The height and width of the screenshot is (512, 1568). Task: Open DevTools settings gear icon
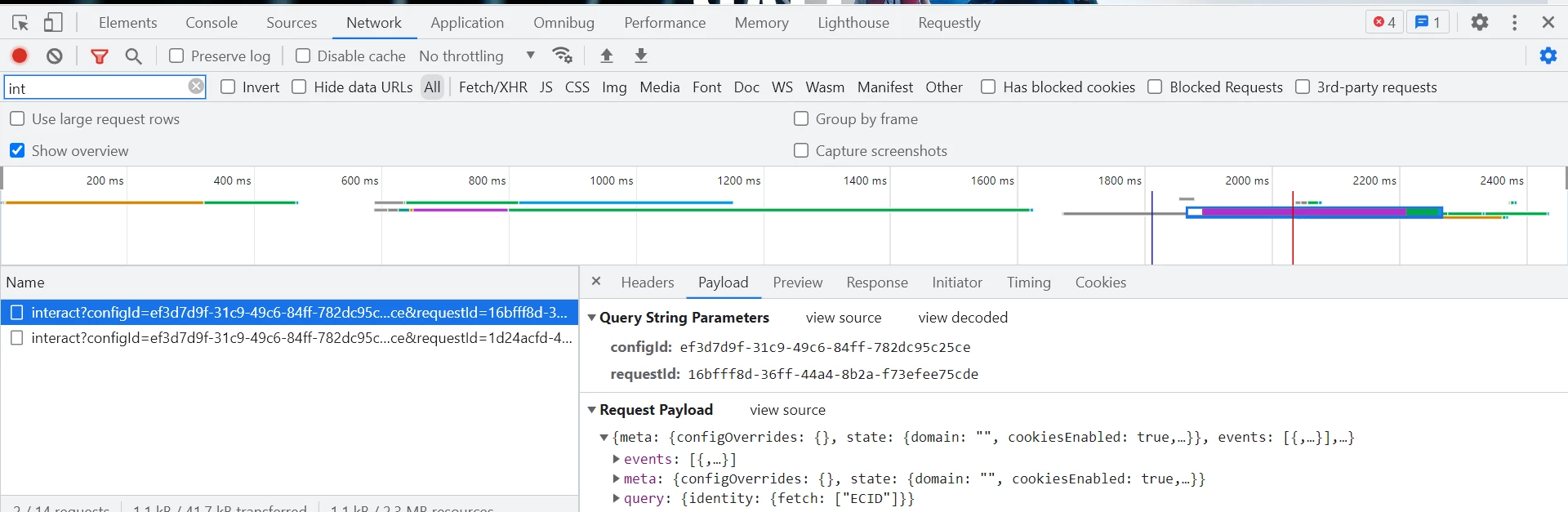[1480, 22]
